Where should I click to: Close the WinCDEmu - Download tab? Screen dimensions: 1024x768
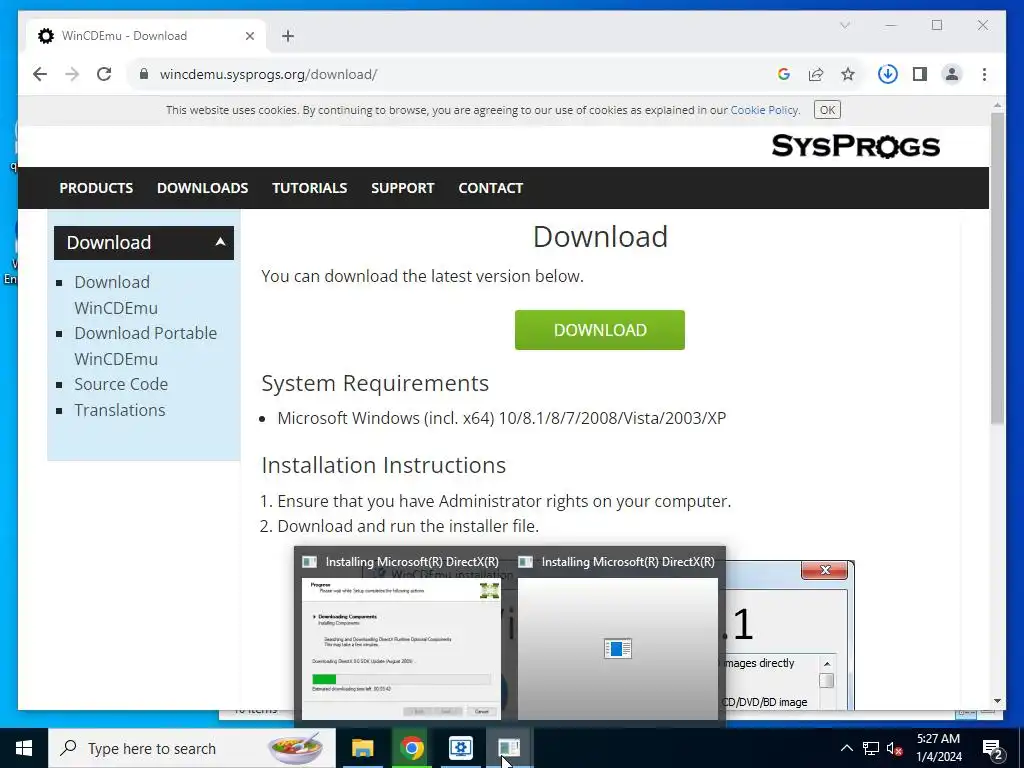pyautogui.click(x=249, y=36)
